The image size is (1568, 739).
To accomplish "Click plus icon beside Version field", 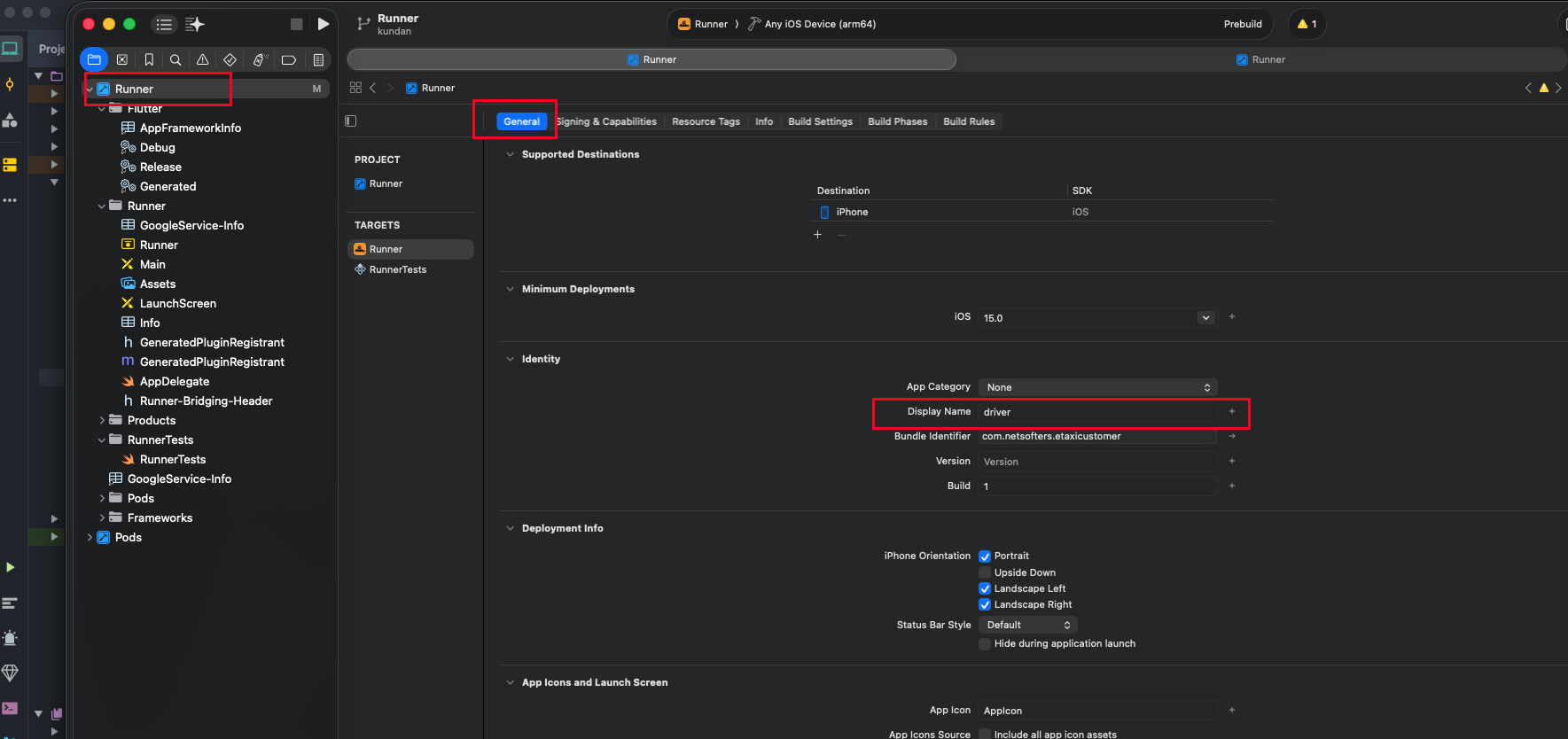I will [1231, 462].
